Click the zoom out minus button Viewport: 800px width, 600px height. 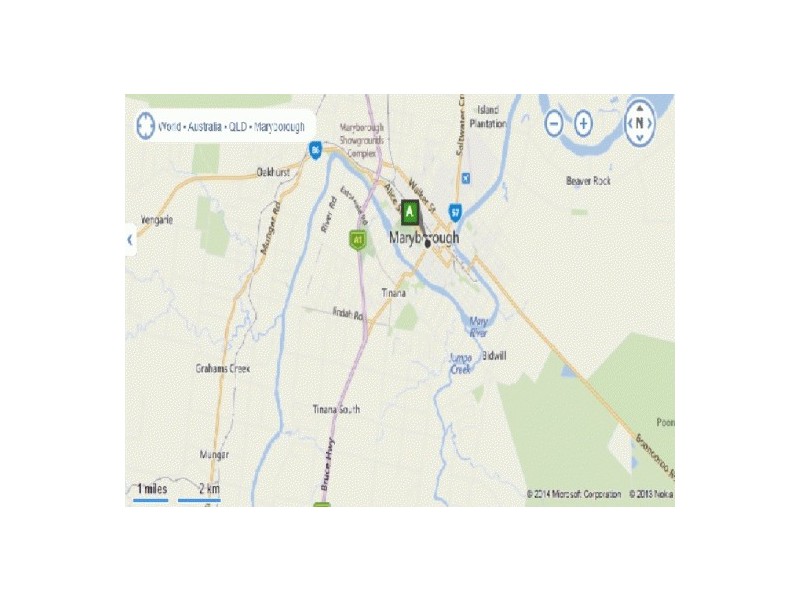click(x=554, y=123)
